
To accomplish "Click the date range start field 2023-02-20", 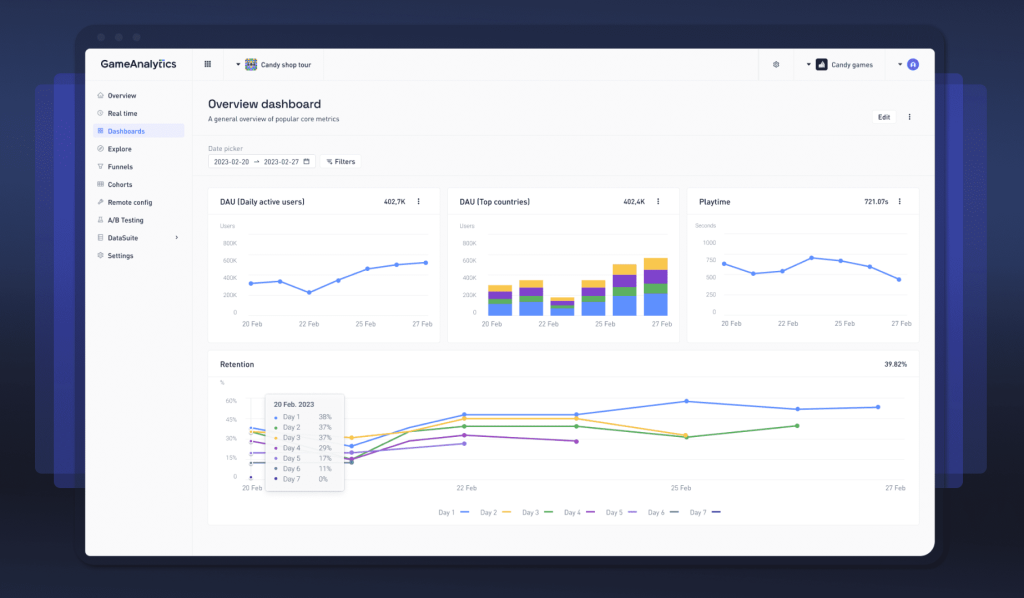I will [230, 161].
